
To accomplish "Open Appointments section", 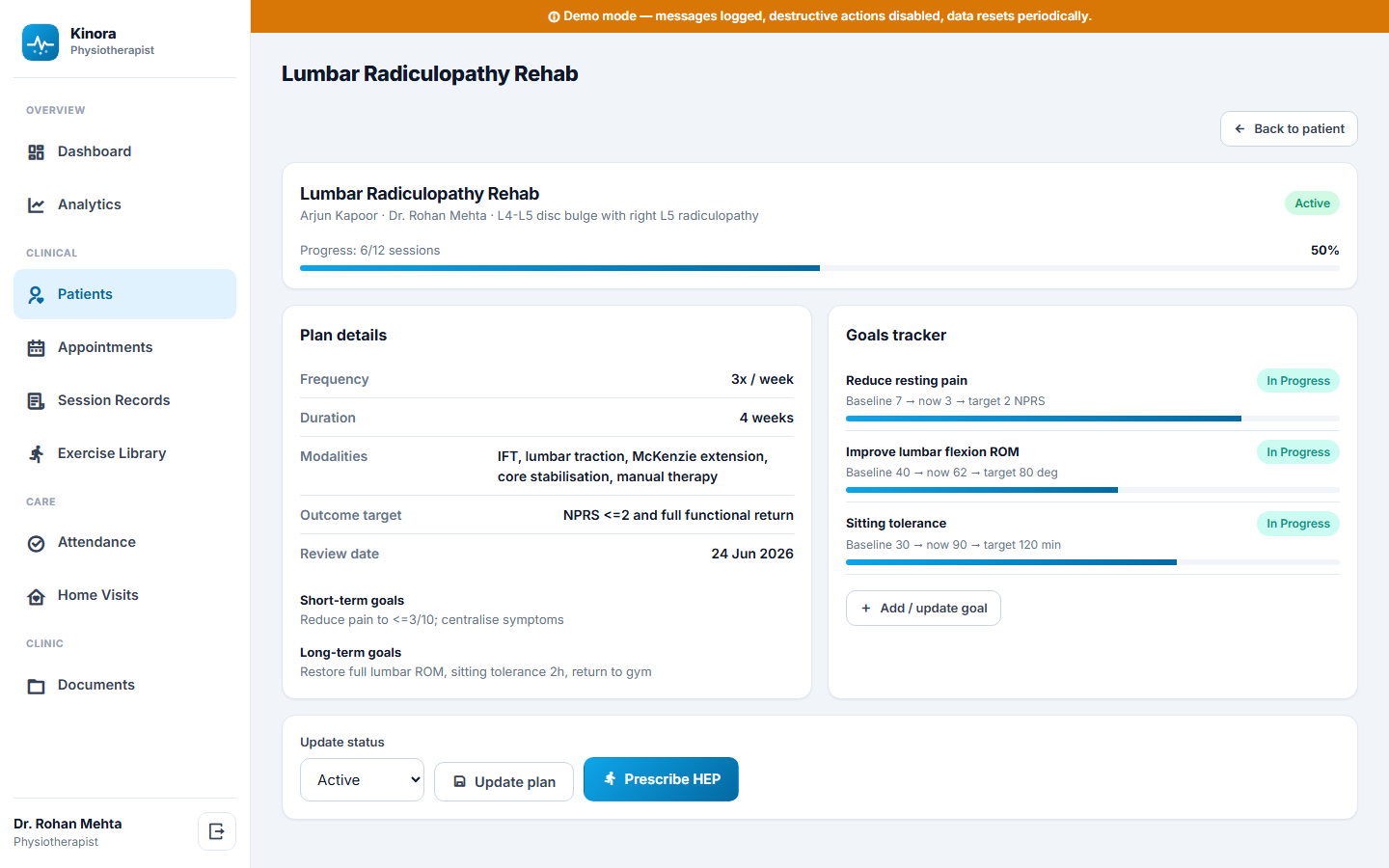I will 124,347.
